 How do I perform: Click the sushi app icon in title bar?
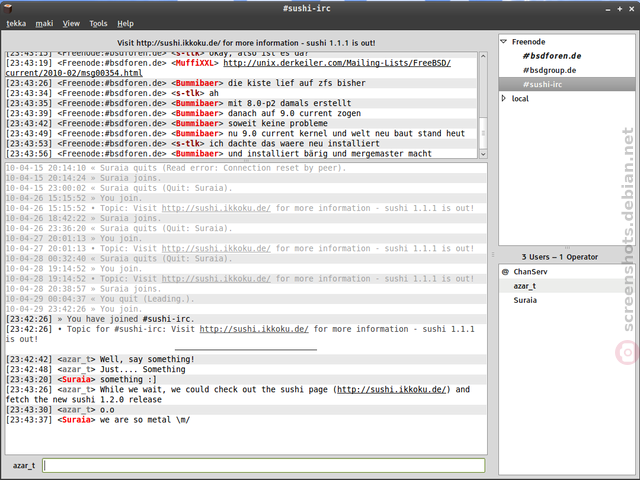pos(7,8)
